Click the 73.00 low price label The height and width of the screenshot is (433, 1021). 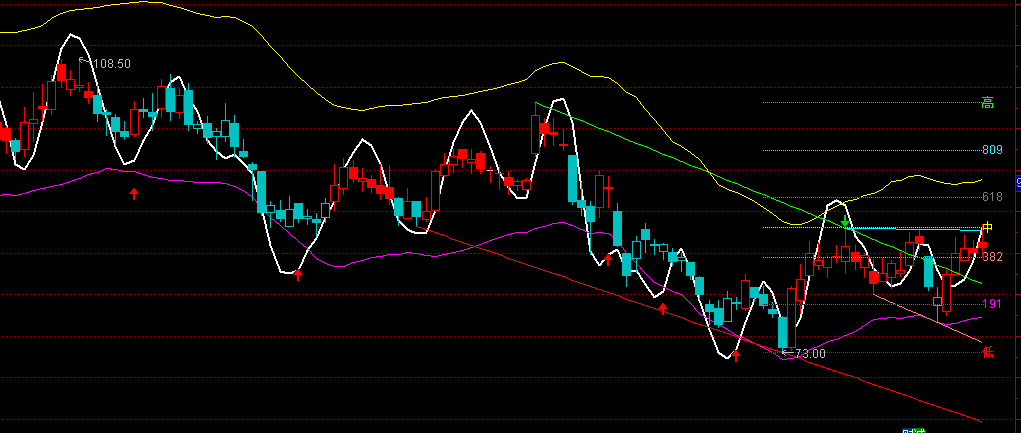(810, 354)
